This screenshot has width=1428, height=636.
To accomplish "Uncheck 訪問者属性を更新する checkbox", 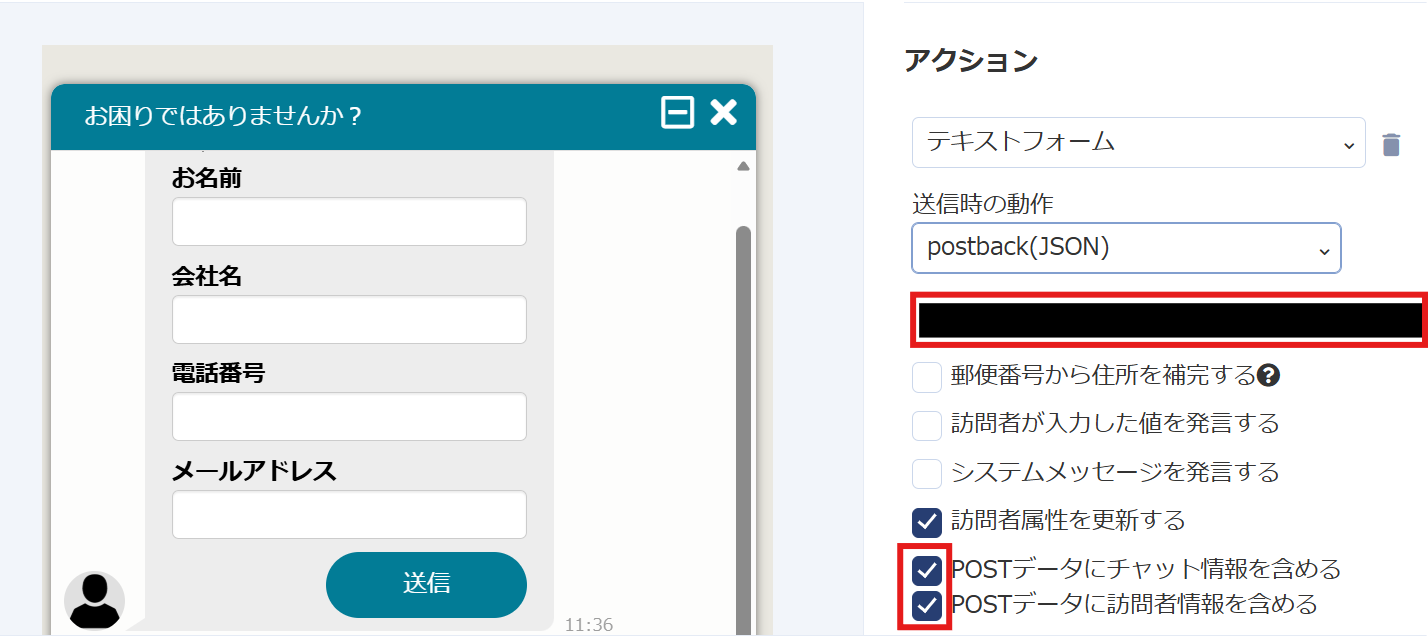I will click(x=927, y=521).
